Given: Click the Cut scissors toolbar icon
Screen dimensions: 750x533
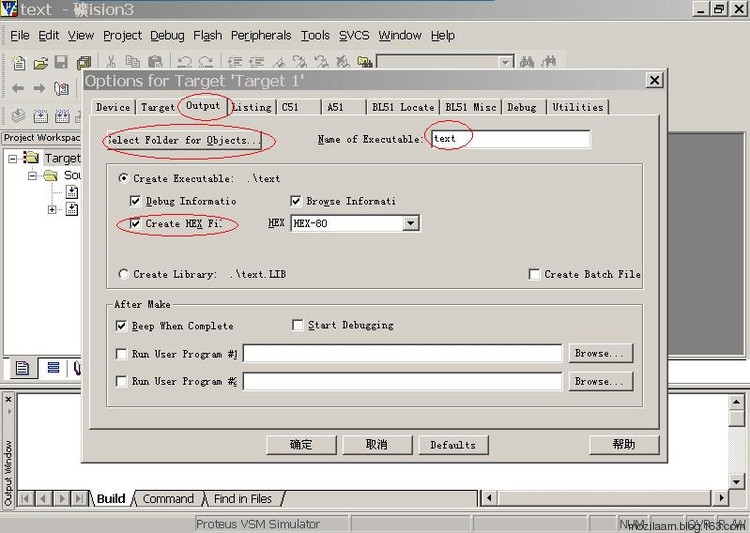Looking at the screenshot, I should tap(111, 62).
